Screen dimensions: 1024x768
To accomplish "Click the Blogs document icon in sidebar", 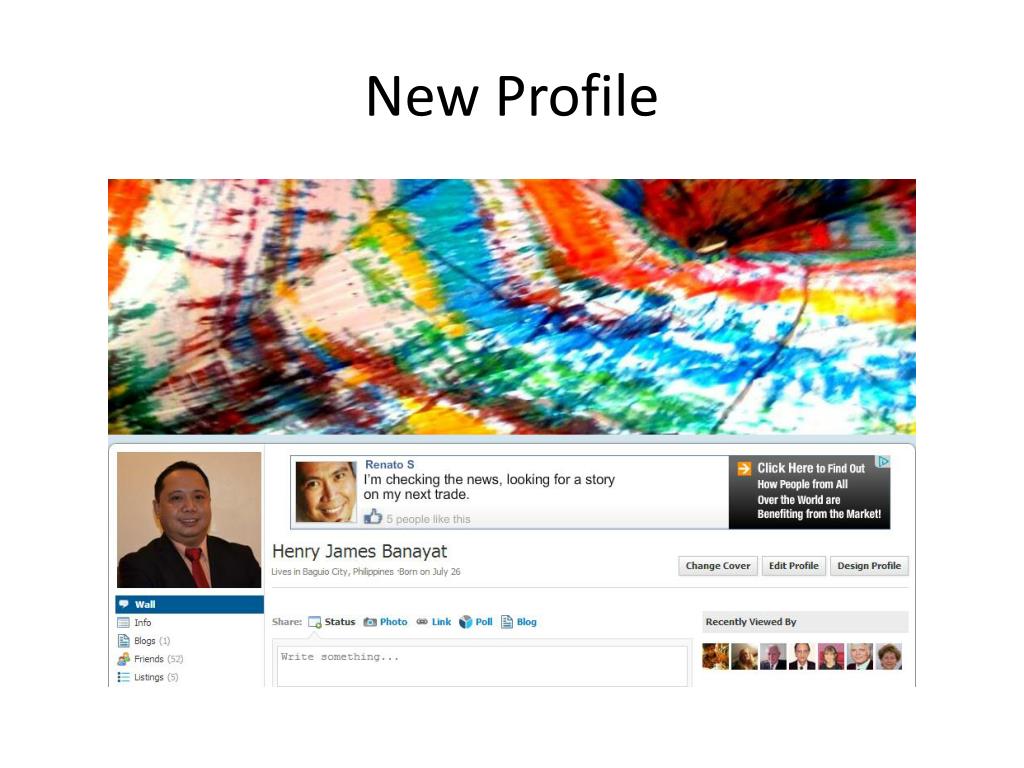I will pos(123,641).
